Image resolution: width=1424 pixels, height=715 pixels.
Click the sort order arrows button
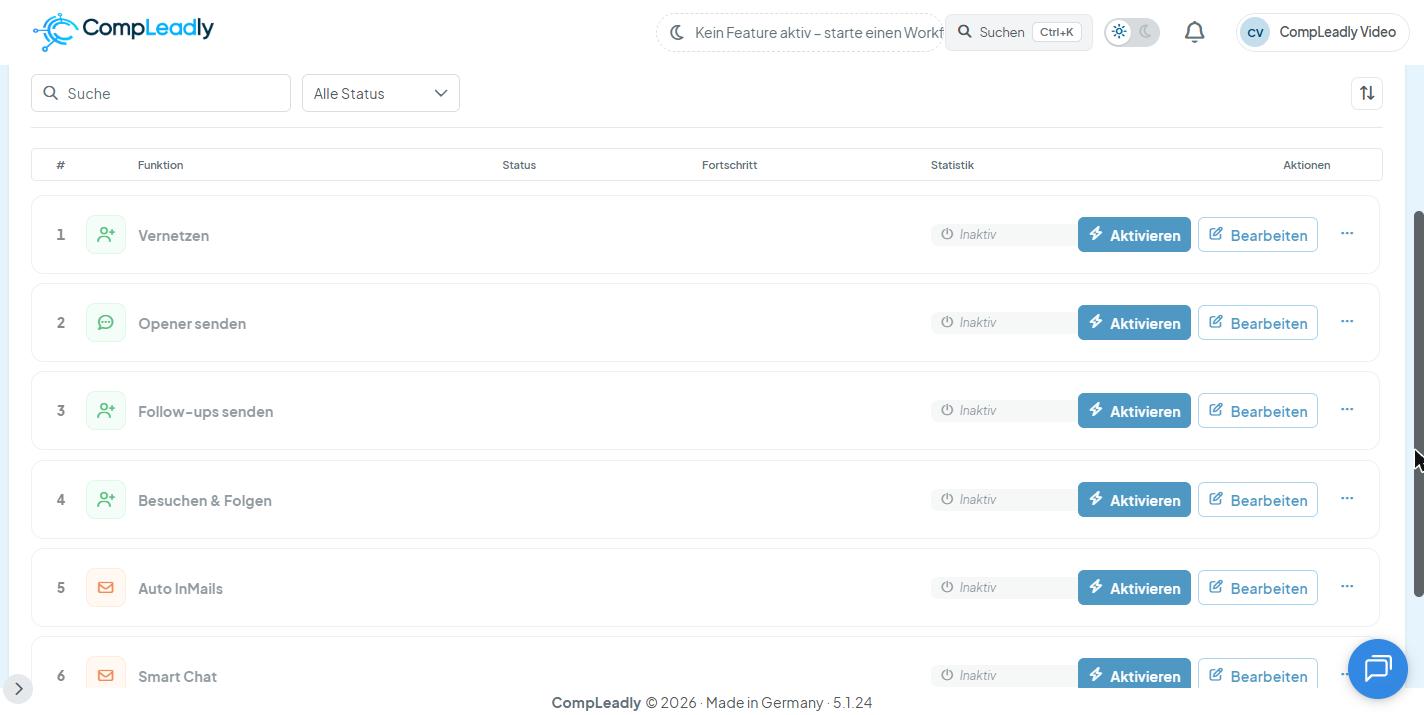tap(1367, 93)
